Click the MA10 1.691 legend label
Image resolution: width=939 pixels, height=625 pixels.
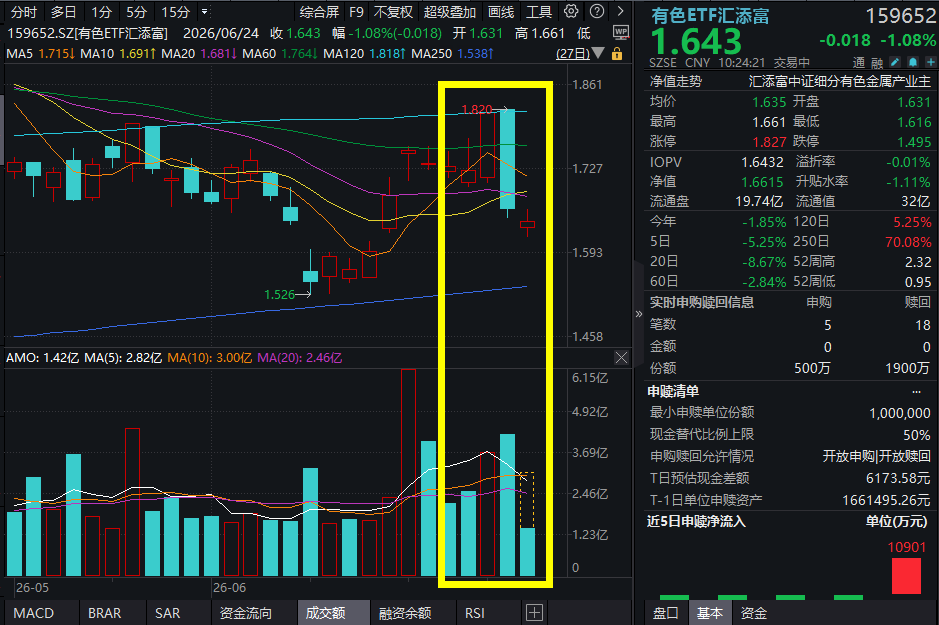pos(118,54)
